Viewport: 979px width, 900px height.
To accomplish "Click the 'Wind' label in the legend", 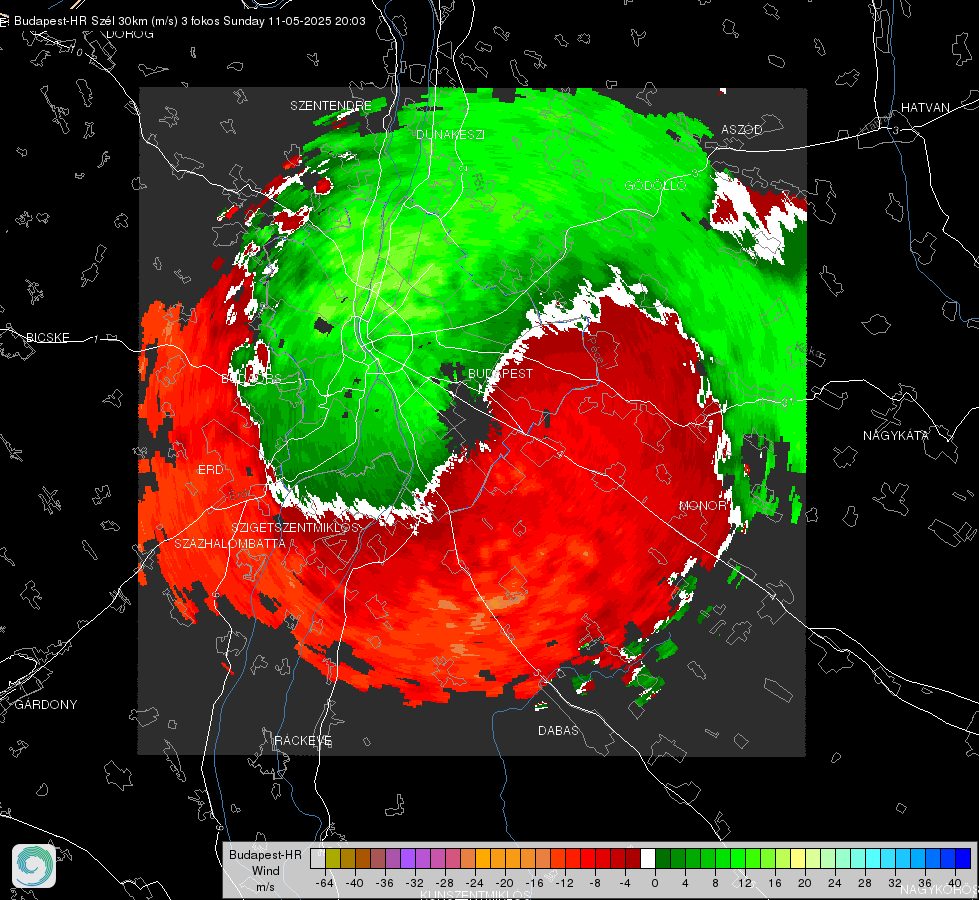I will click(x=265, y=870).
